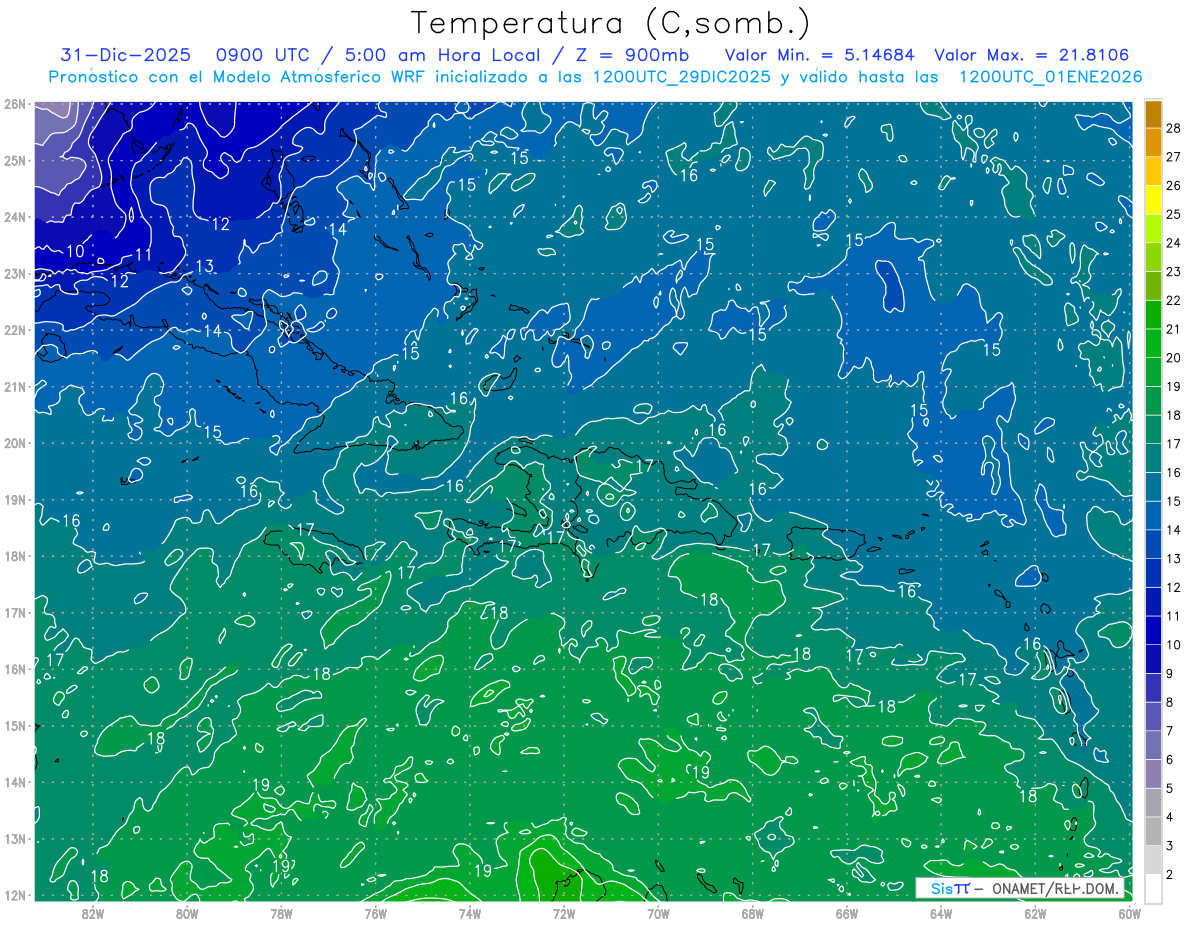Viewport: 1200px width, 927px height.
Task: Click the "21N" latitude axis label
Action: click(x=14, y=386)
